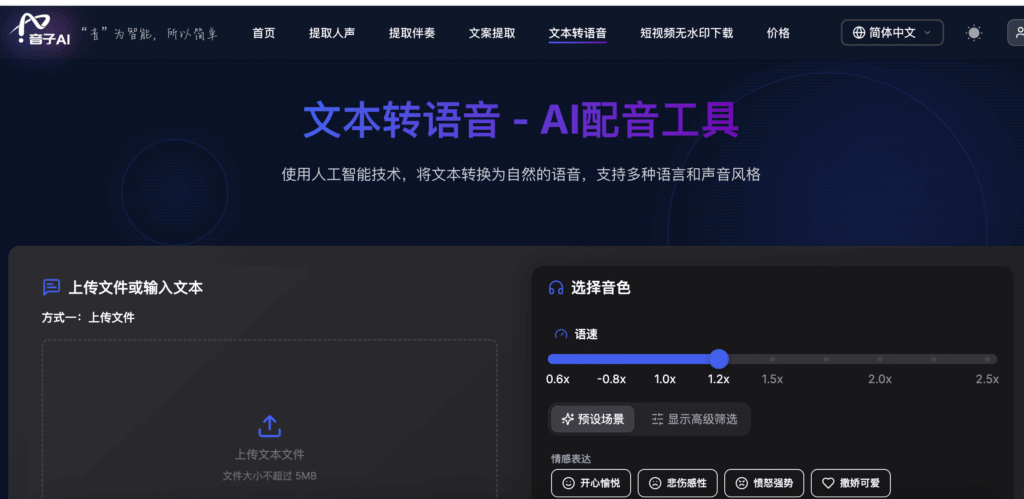Screen dimensions: 1024x499
Task: Open the user account icon
Action: coord(1015,33)
